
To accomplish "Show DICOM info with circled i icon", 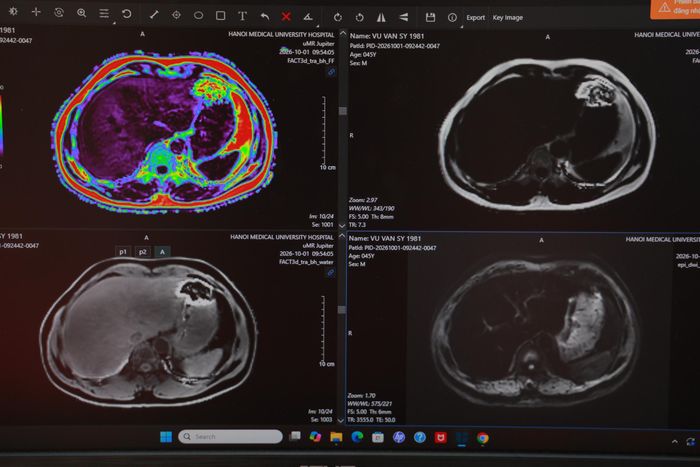I will pos(452,17).
